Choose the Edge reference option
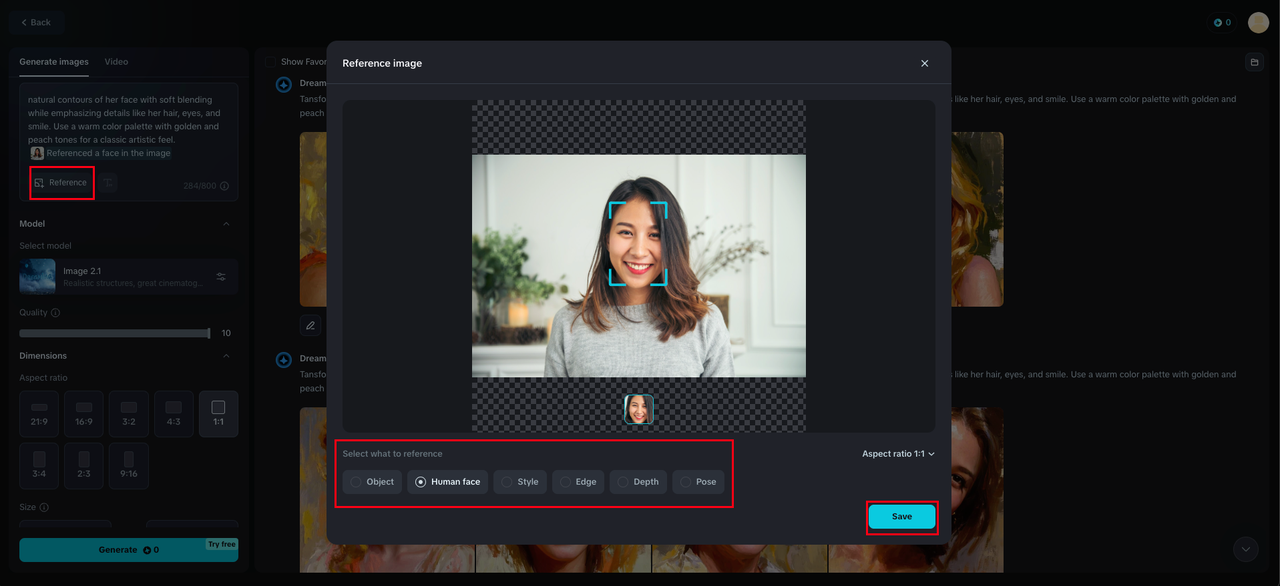This screenshot has height=586, width=1280. (578, 482)
